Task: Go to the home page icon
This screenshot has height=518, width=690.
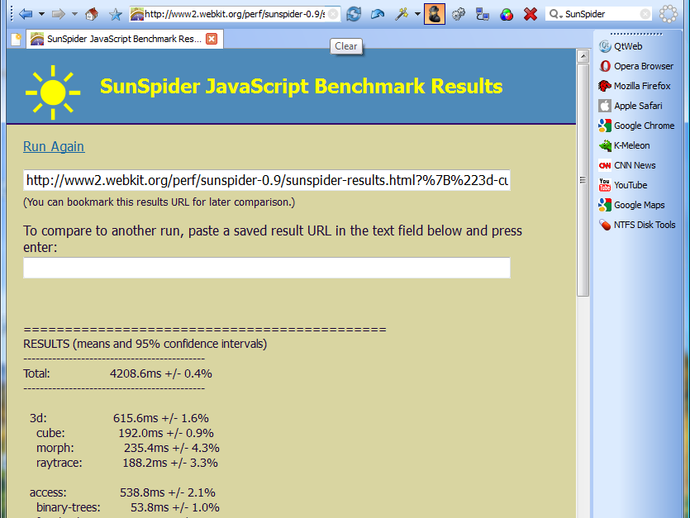Action: pyautogui.click(x=92, y=14)
